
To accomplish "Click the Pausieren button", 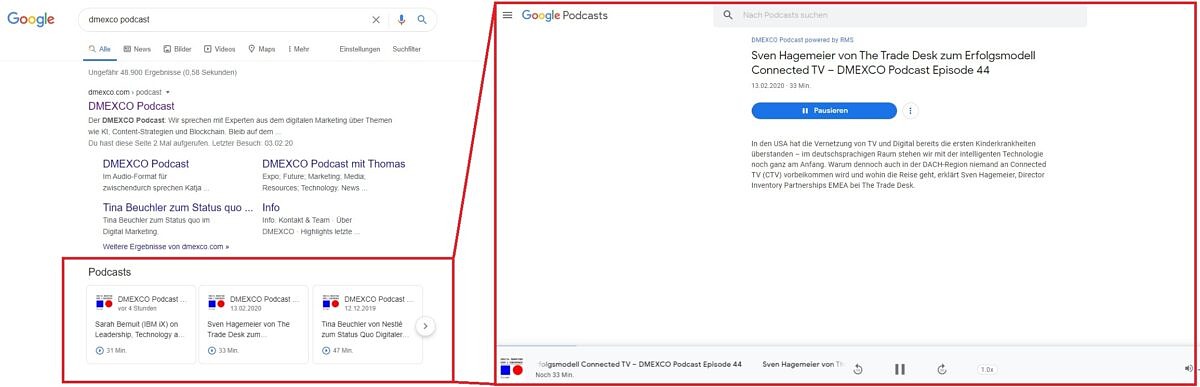I will pos(824,111).
